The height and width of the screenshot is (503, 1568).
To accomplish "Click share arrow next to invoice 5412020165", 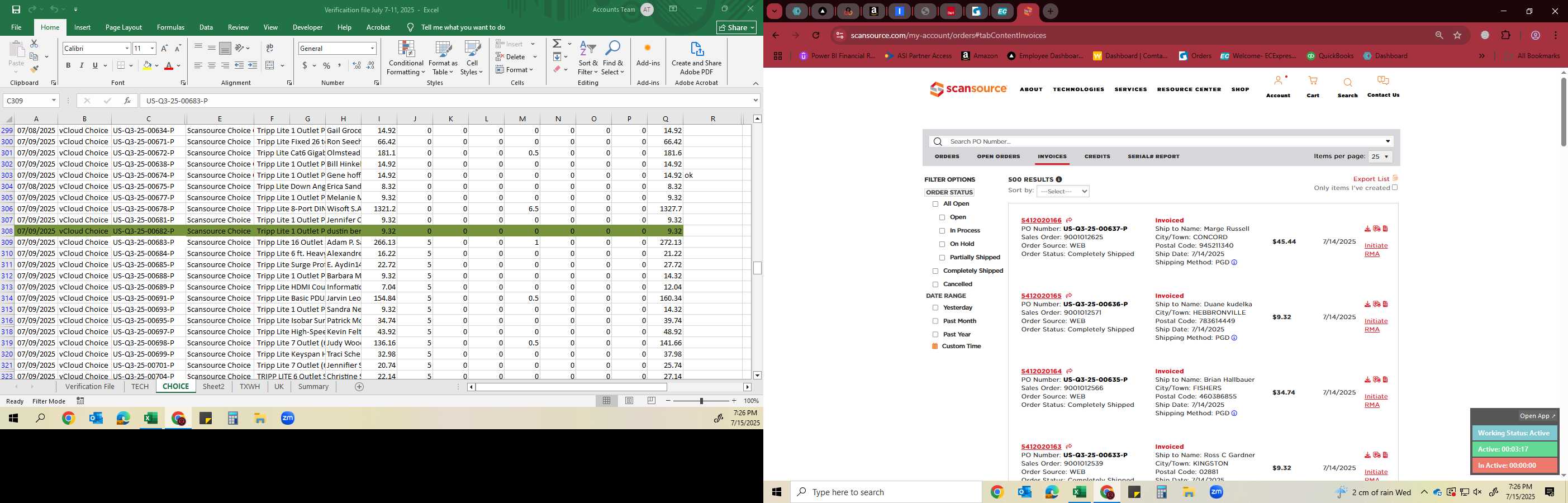I will [1068, 296].
